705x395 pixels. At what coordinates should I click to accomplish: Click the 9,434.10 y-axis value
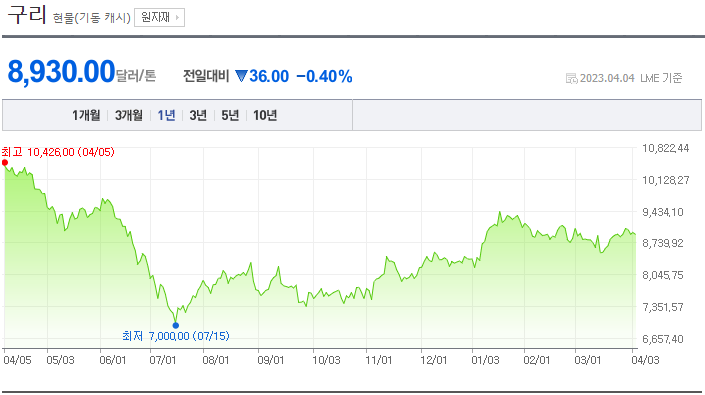pyautogui.click(x=663, y=212)
